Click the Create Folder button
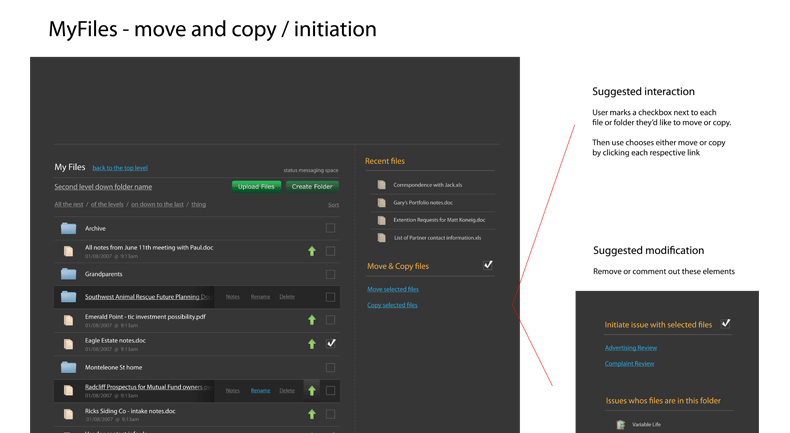 pyautogui.click(x=312, y=187)
